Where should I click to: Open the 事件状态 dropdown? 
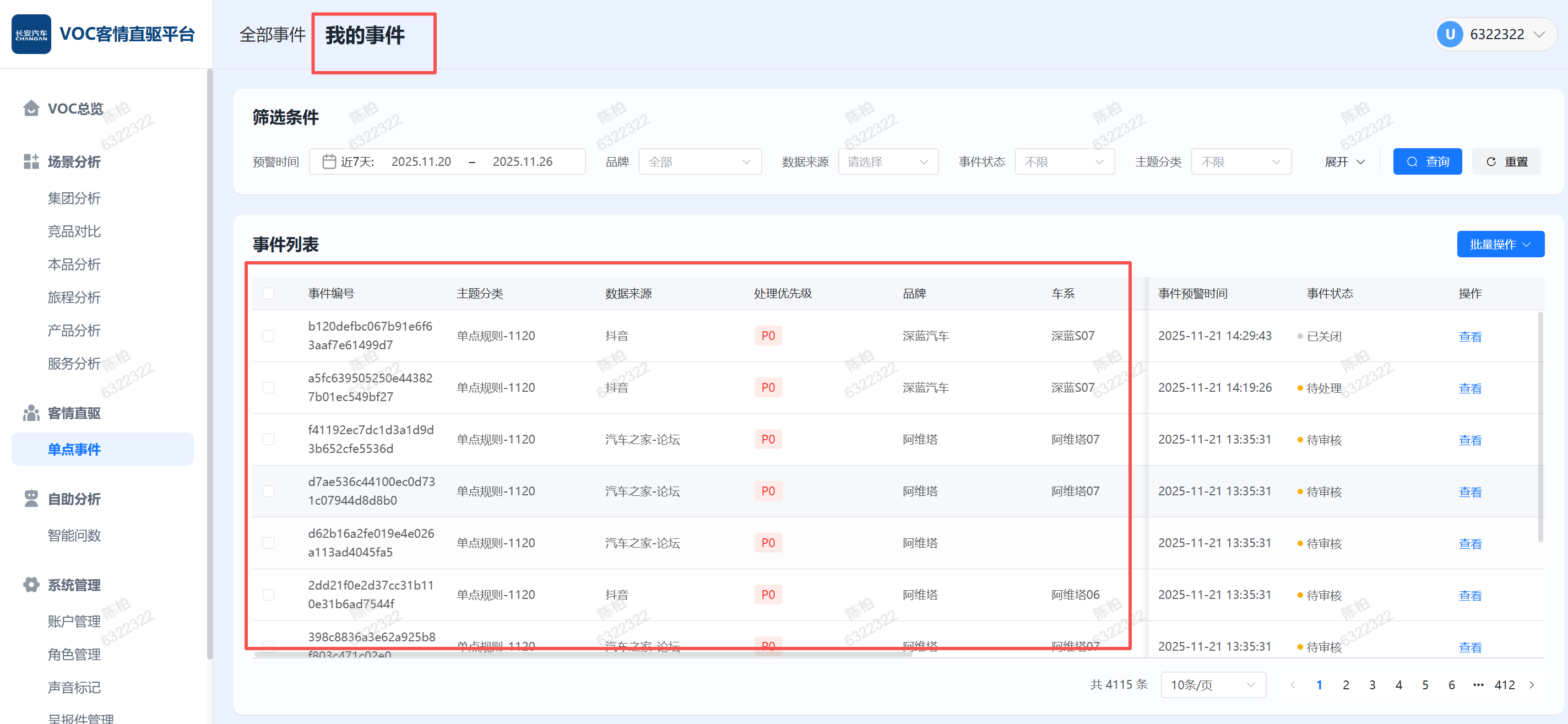[x=1064, y=161]
